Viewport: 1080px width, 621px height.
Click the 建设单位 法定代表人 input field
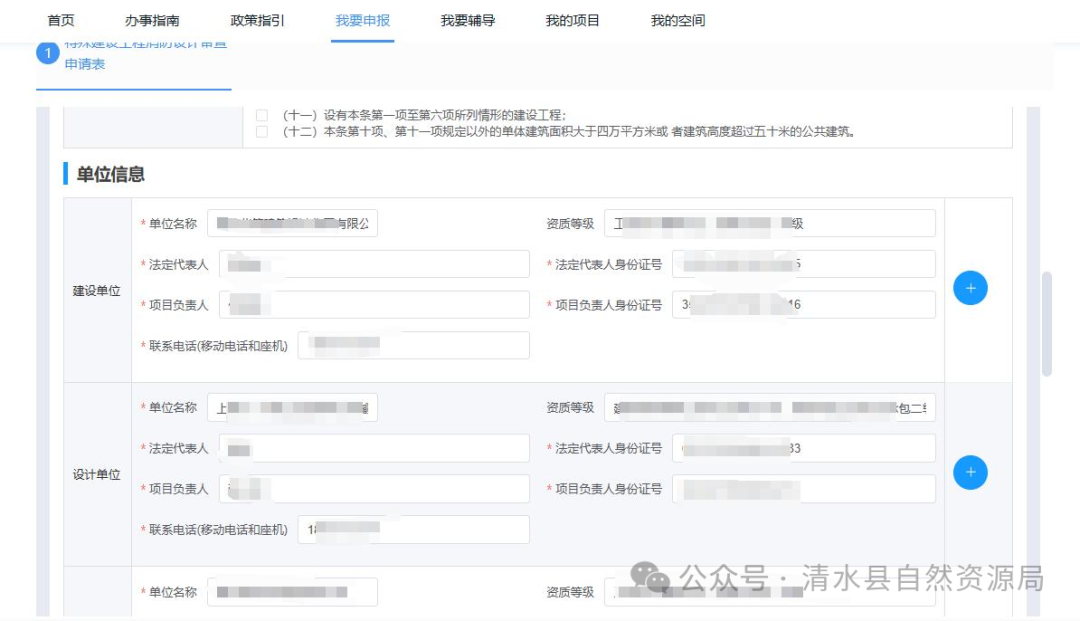coord(374,263)
